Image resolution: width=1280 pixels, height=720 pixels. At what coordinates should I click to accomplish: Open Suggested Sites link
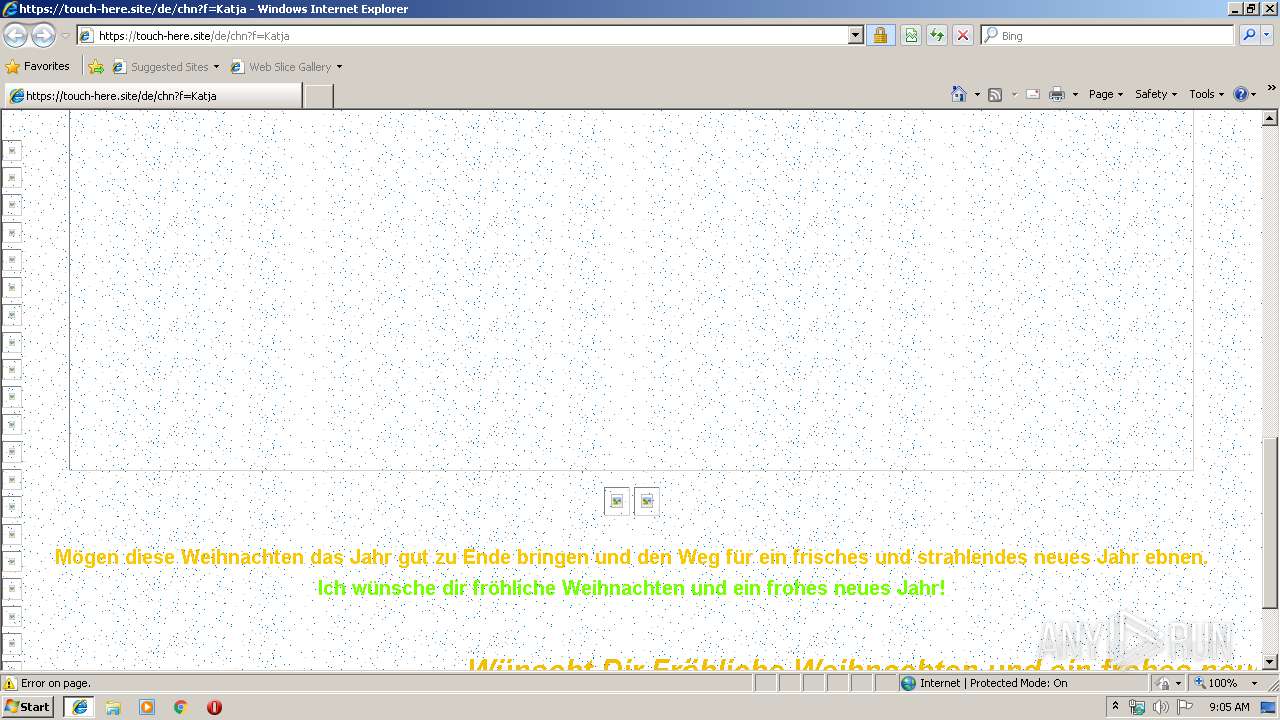point(165,67)
